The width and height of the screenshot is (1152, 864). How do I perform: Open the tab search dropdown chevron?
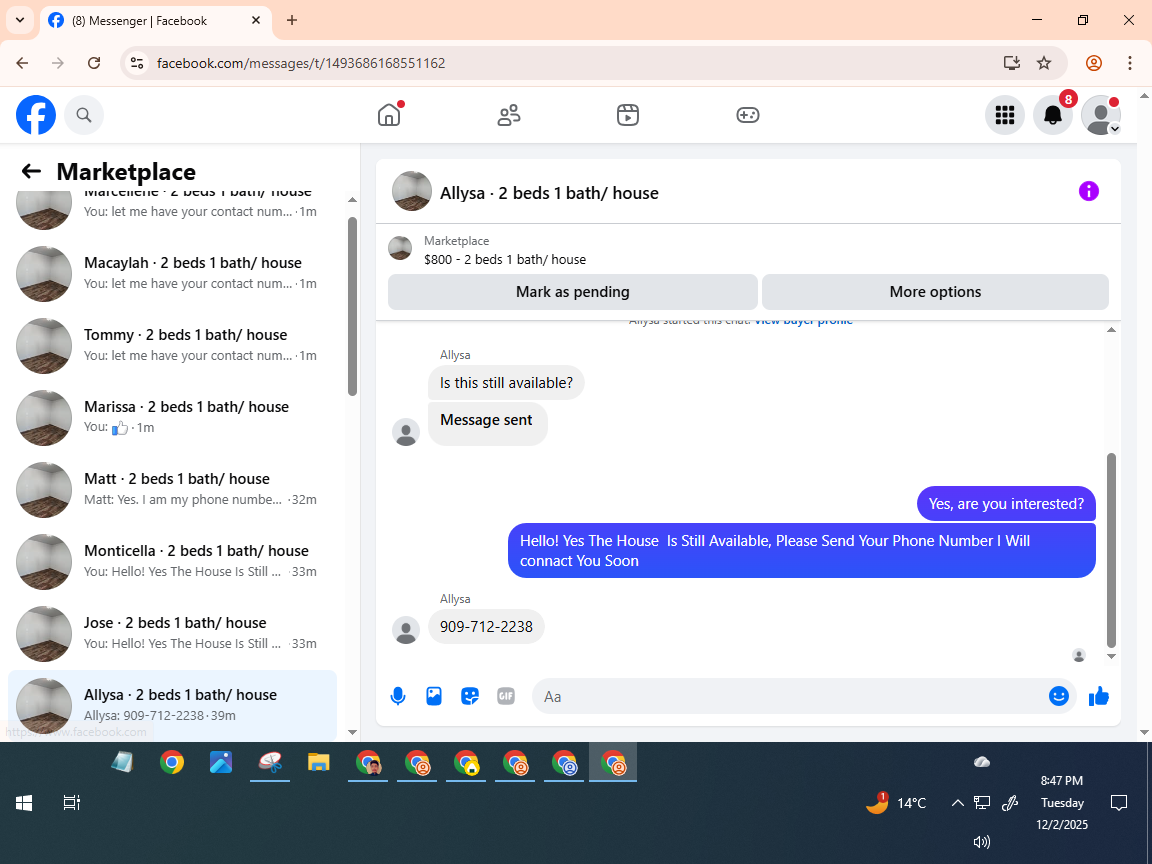20,20
